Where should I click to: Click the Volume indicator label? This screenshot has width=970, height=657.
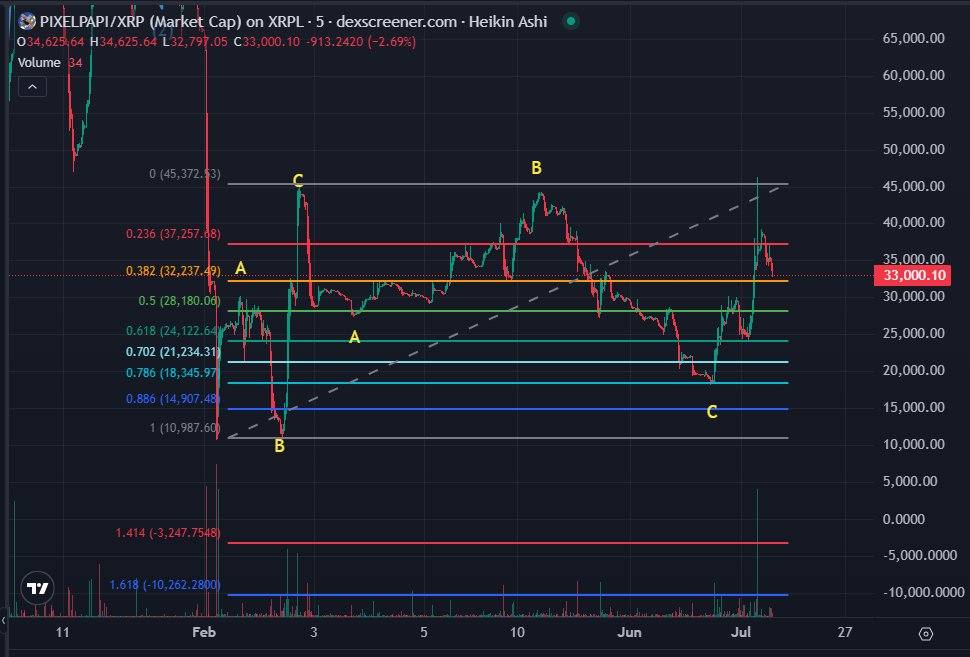pyautogui.click(x=39, y=62)
